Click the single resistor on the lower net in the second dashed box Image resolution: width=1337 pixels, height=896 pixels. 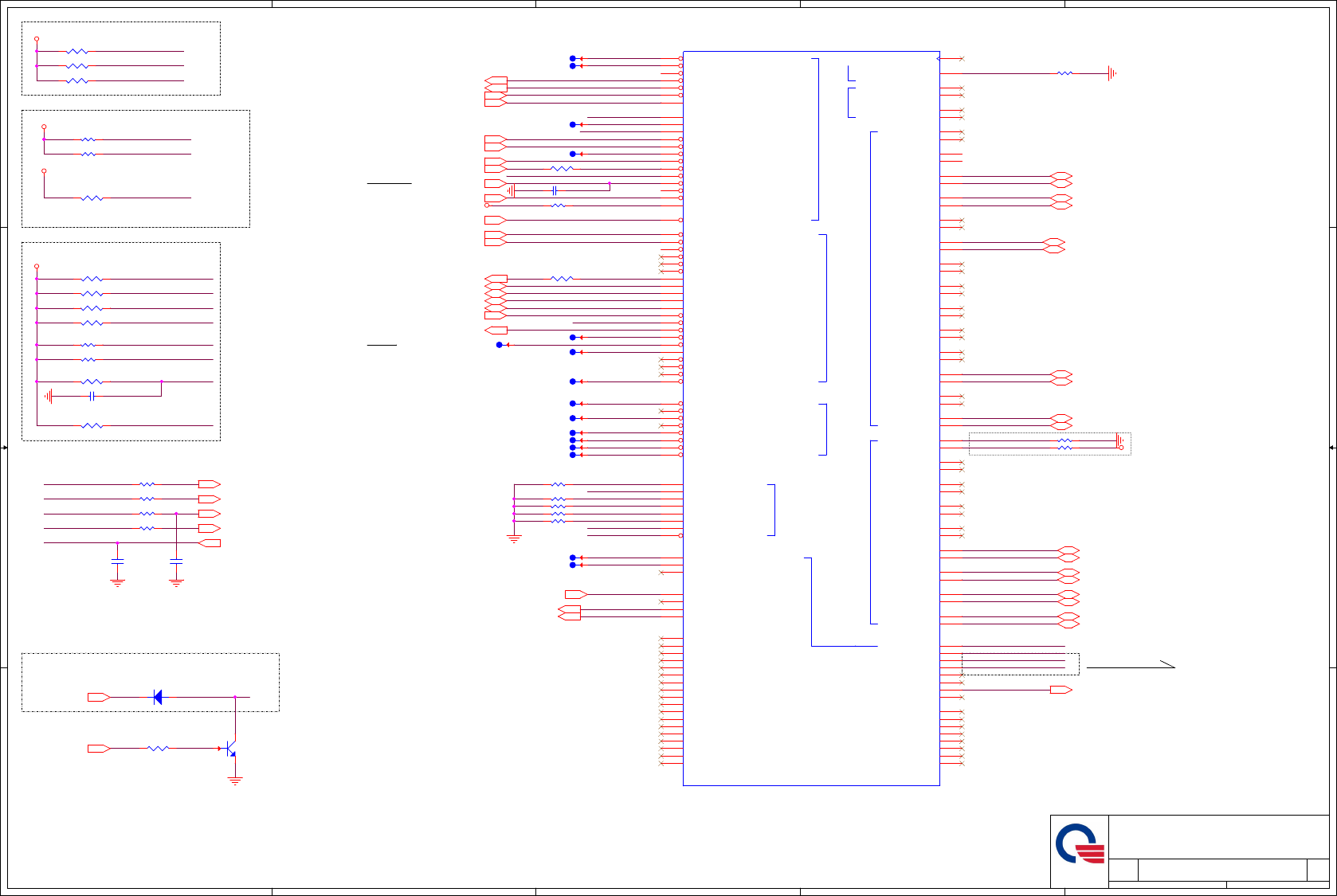pyautogui.click(x=92, y=198)
